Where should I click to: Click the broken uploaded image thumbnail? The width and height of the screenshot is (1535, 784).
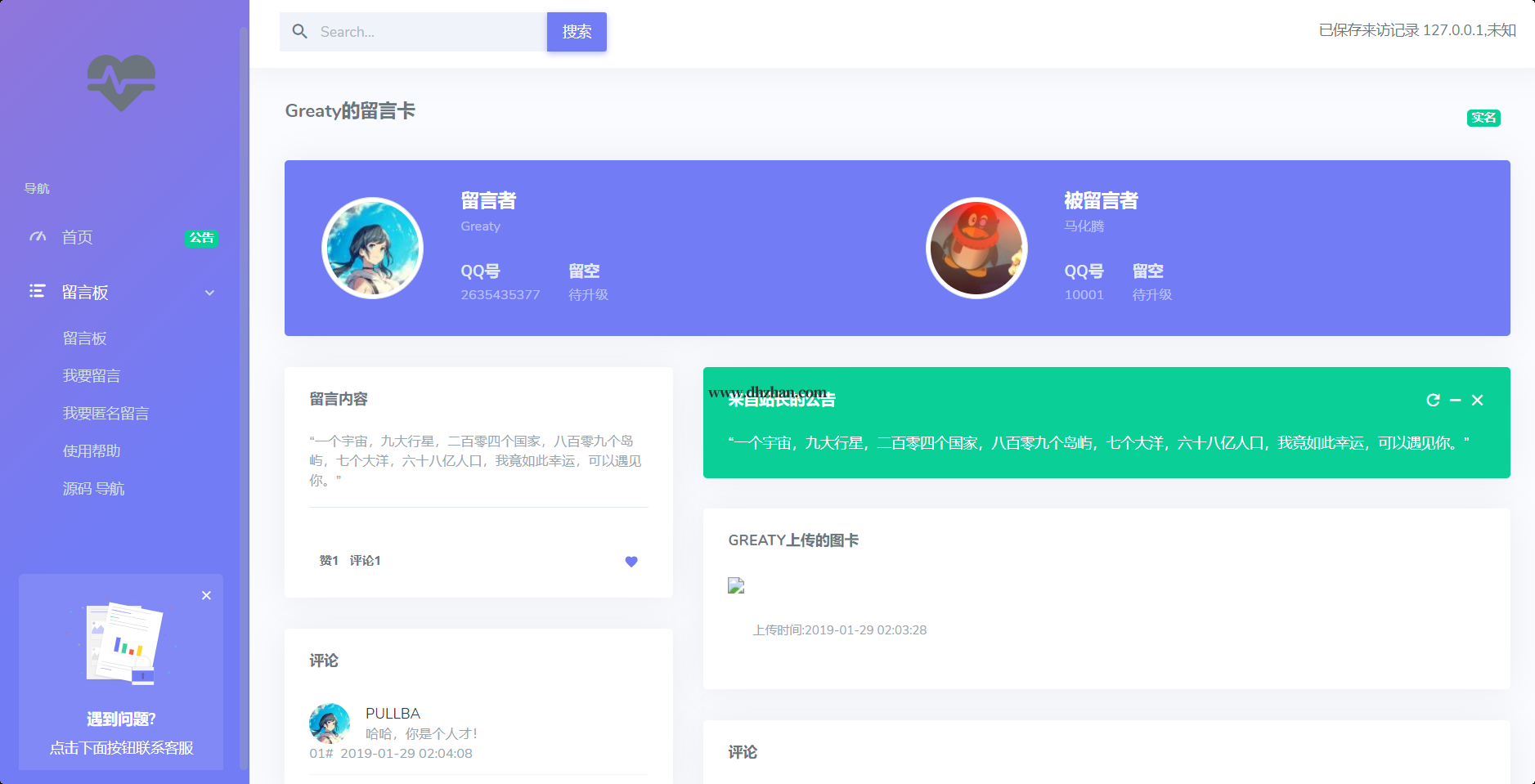tap(736, 585)
